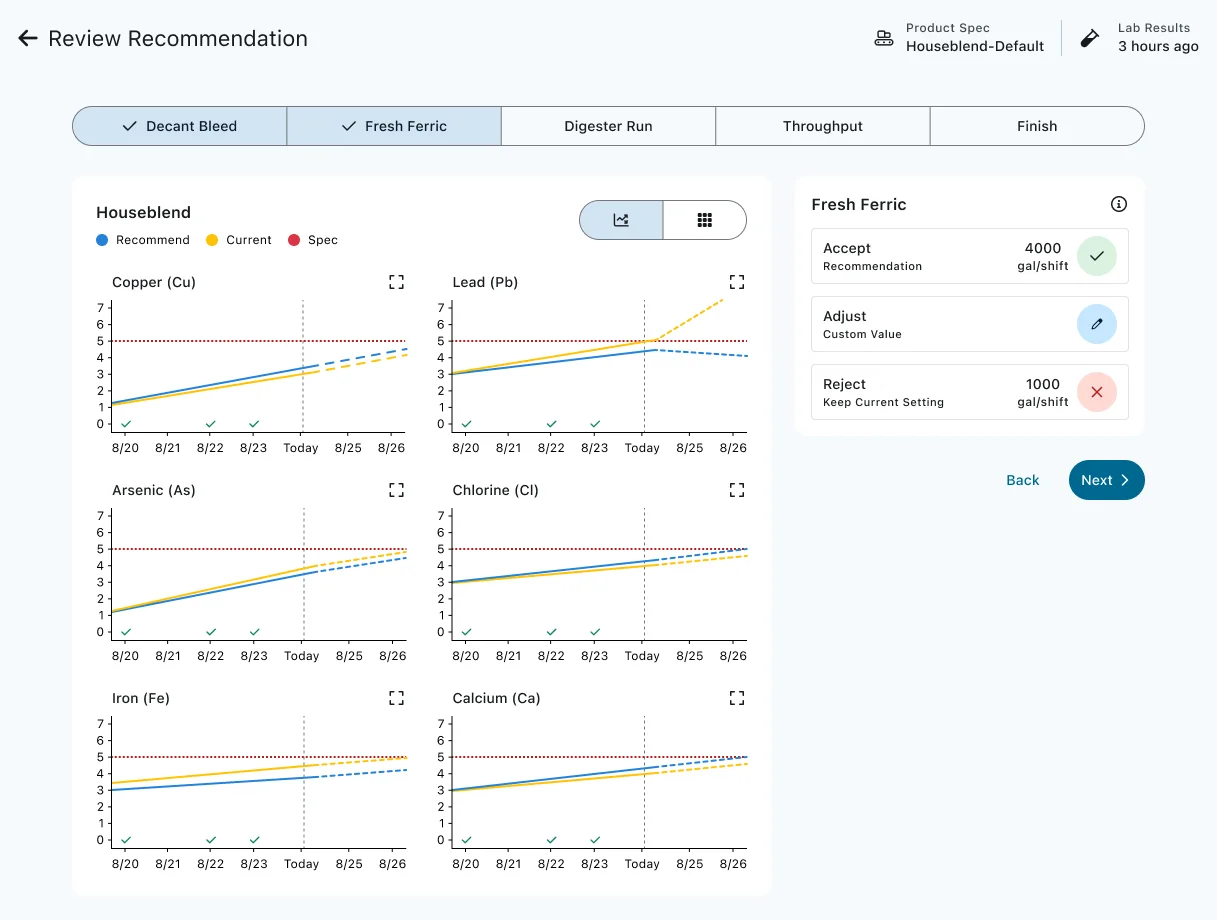Click the 1000 gal/shift value
The image size is (1217, 920).
point(1043,392)
